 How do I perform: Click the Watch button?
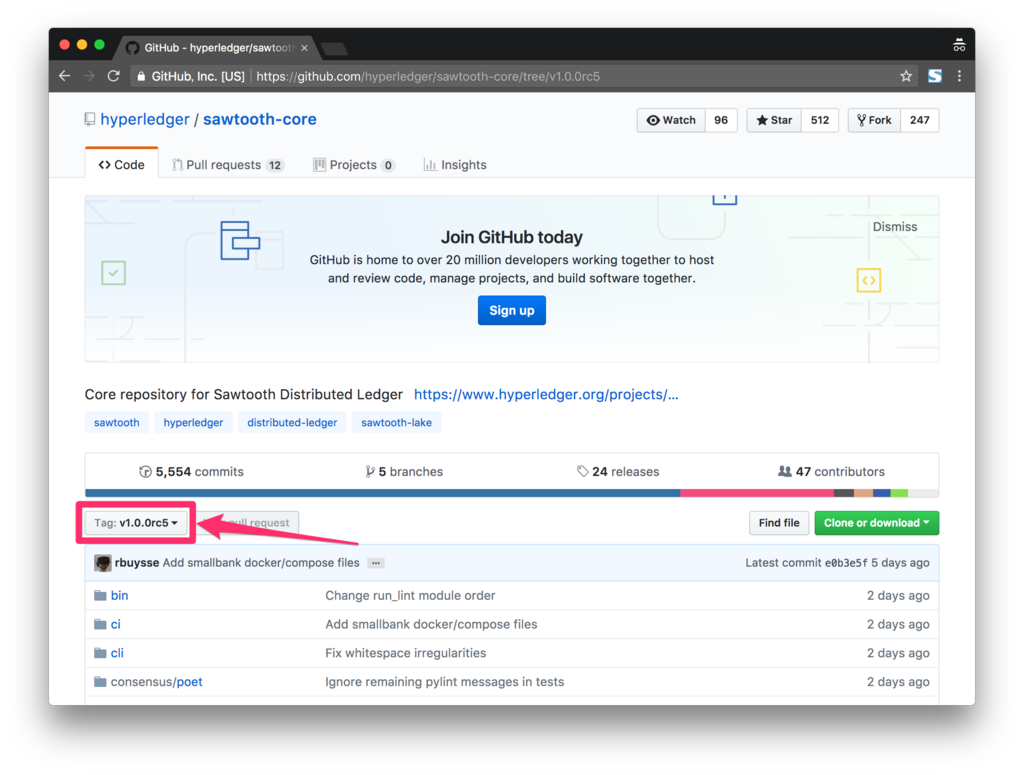pos(671,120)
